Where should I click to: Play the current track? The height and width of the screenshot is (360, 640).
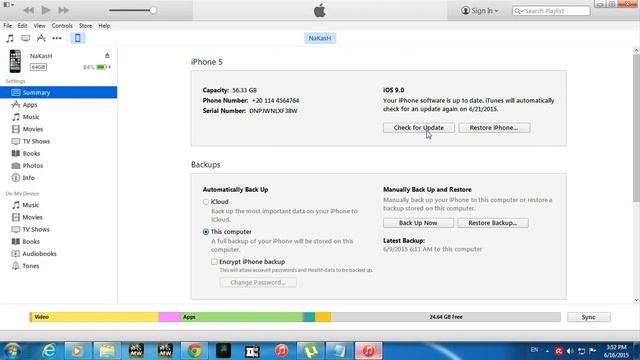(46, 10)
